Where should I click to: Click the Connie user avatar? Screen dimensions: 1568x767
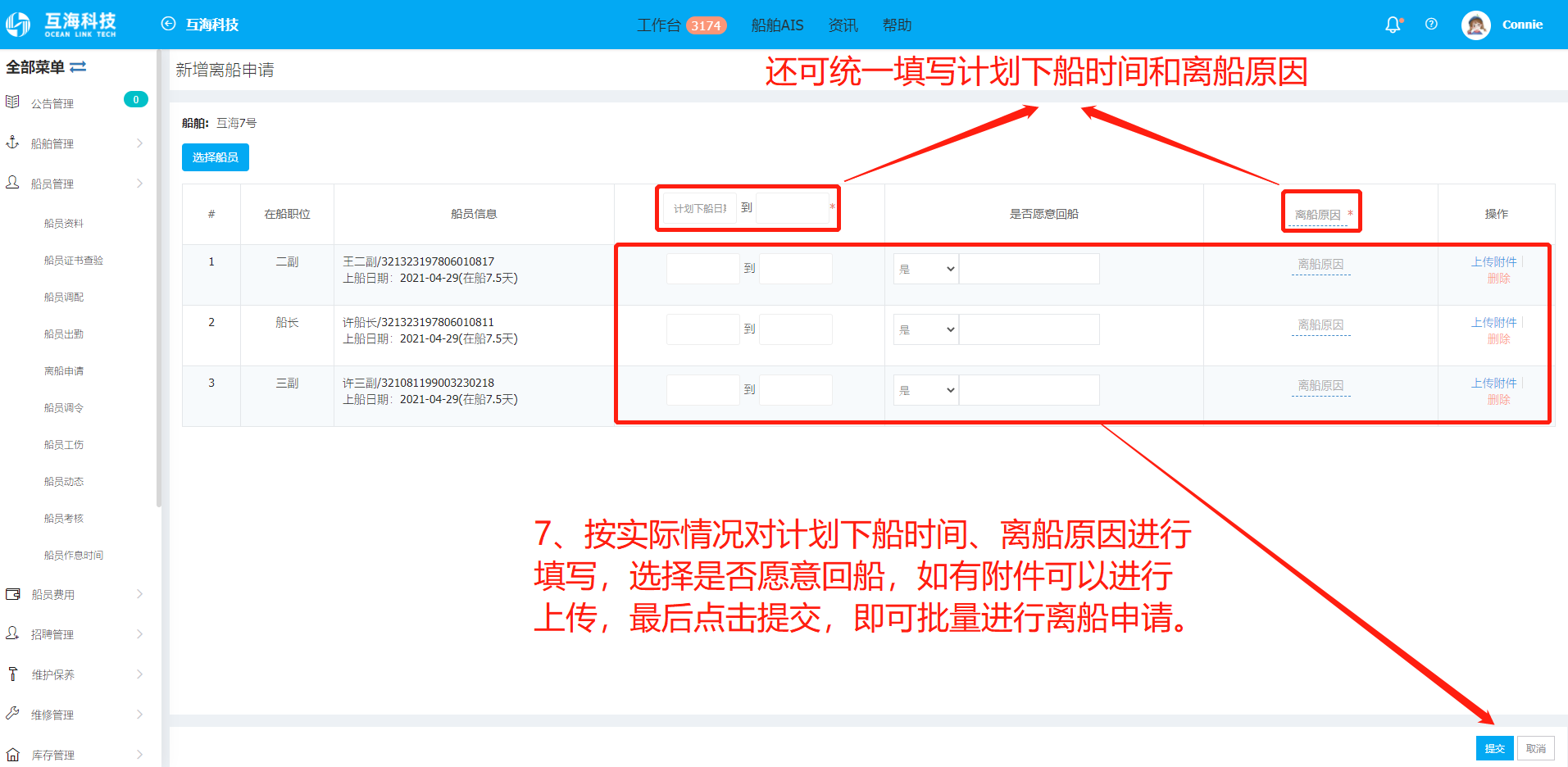[x=1476, y=25]
